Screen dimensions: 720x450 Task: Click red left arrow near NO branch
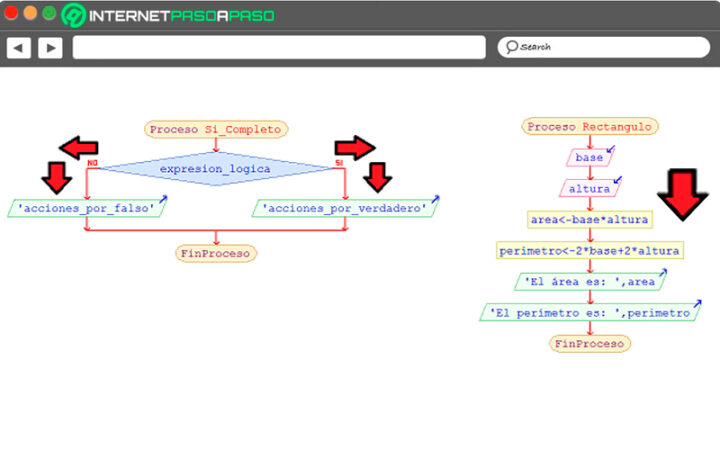[78, 148]
